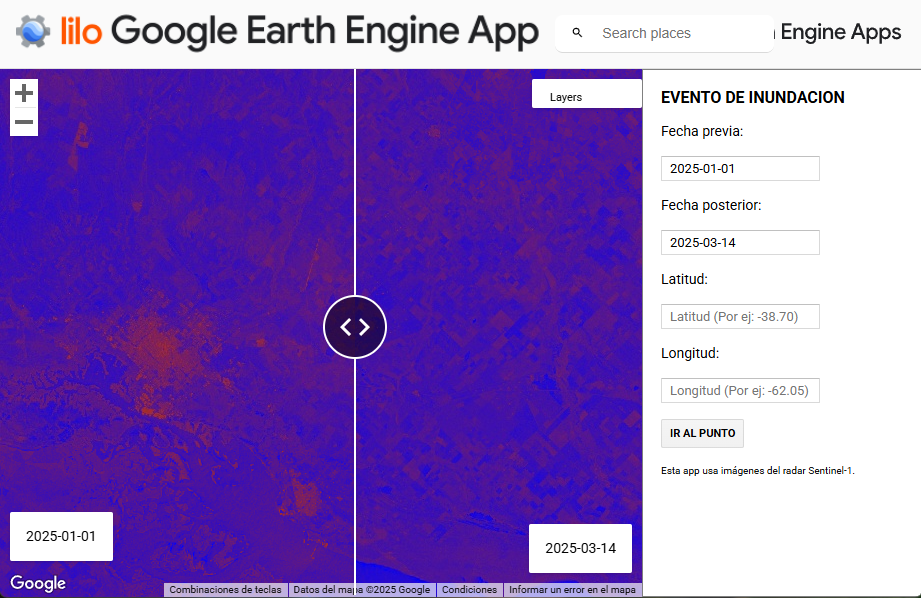Click the orange lilo logo text
921x598 pixels.
[x=81, y=31]
